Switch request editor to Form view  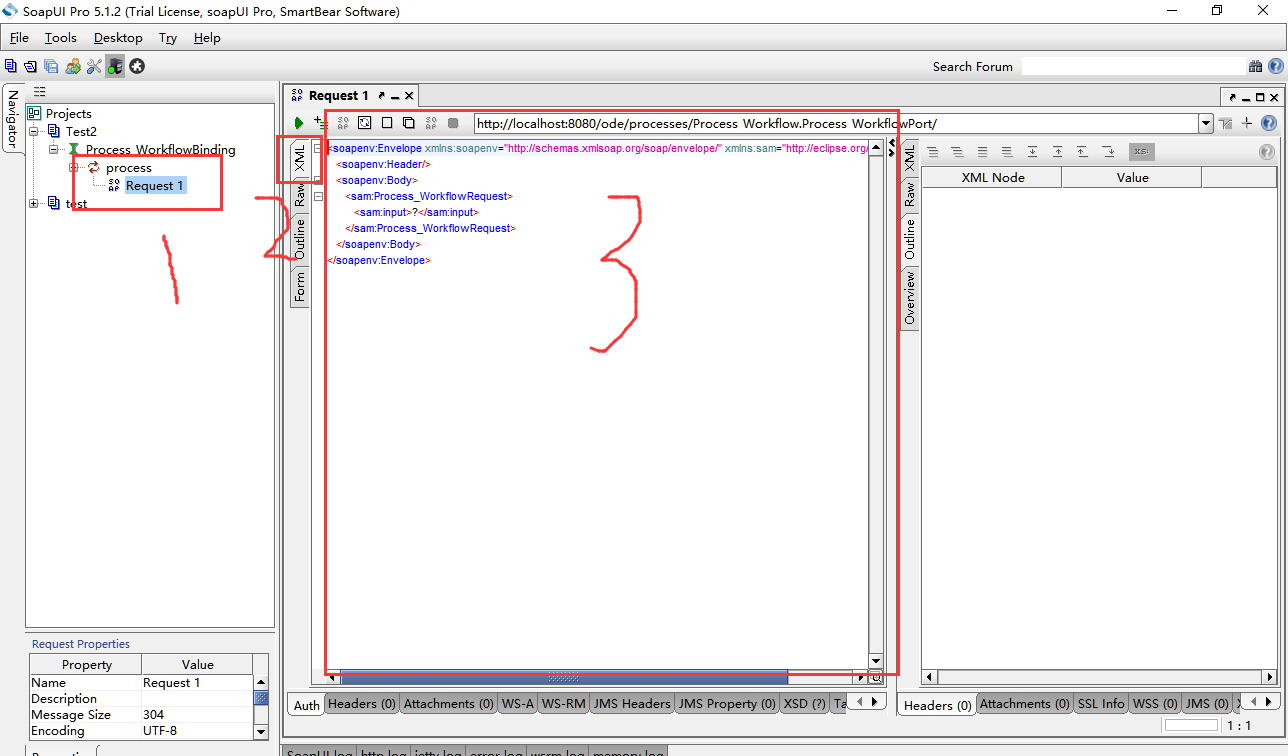(299, 287)
